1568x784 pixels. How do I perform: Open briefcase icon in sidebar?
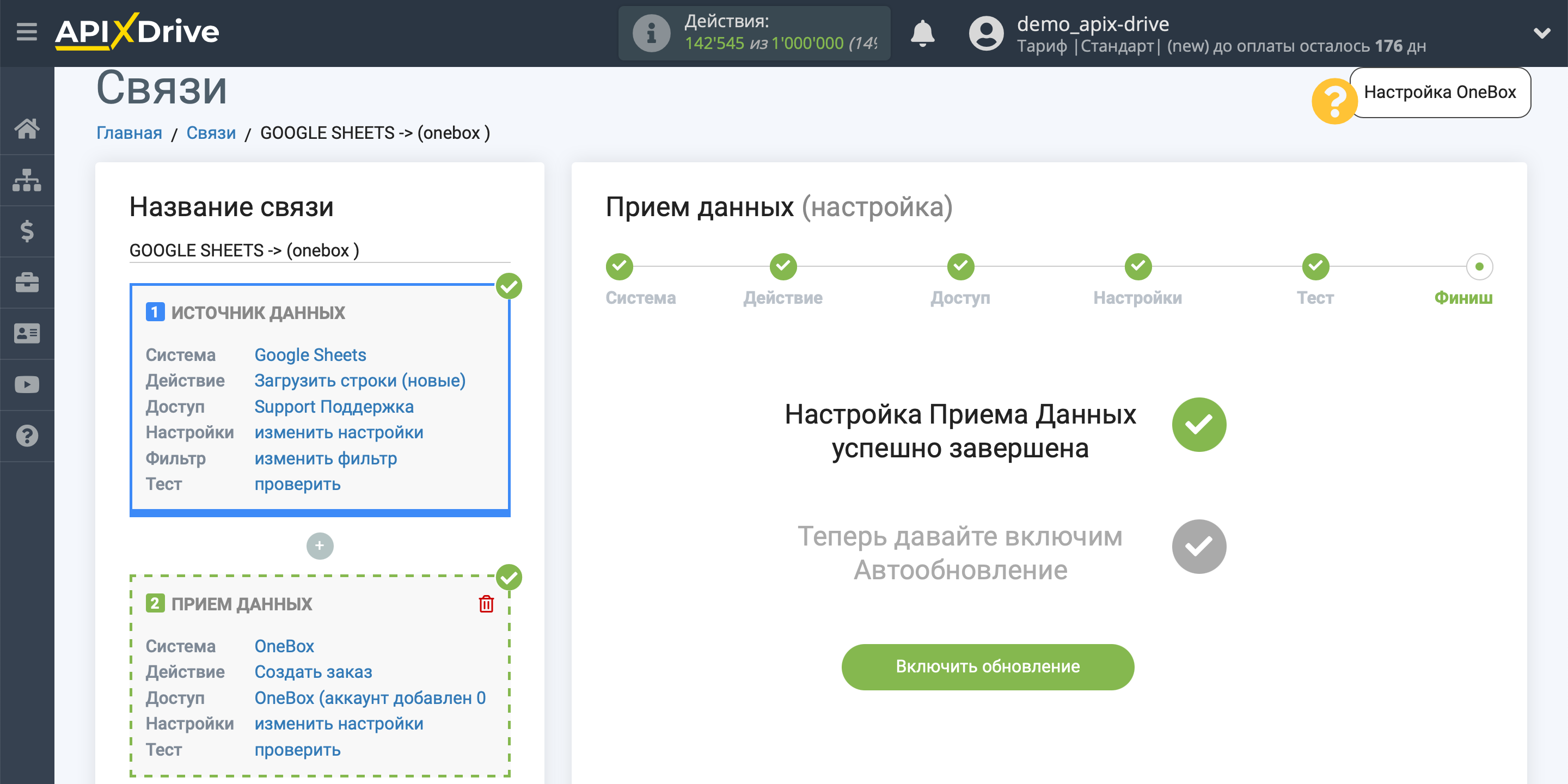[x=27, y=283]
